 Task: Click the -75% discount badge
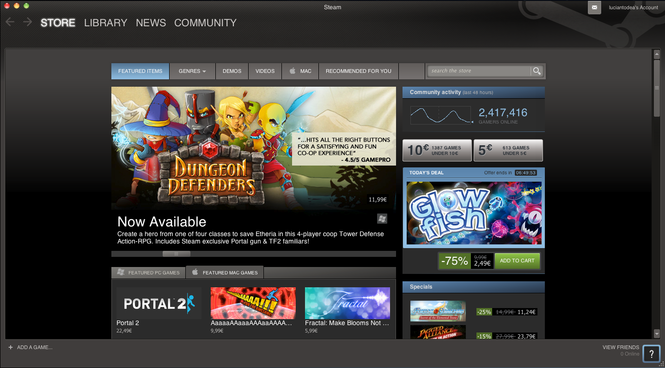pyautogui.click(x=454, y=261)
